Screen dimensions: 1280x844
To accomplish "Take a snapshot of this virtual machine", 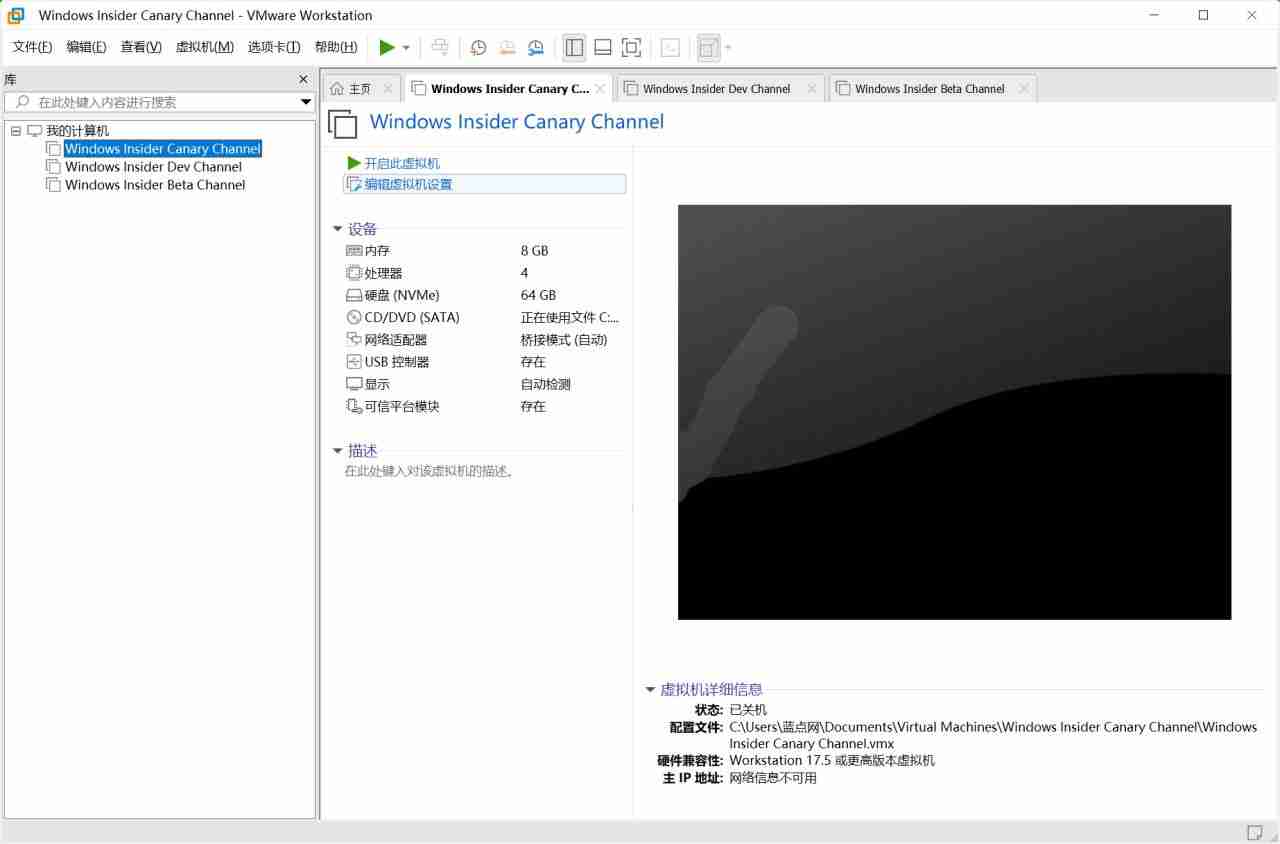I will tap(478, 47).
